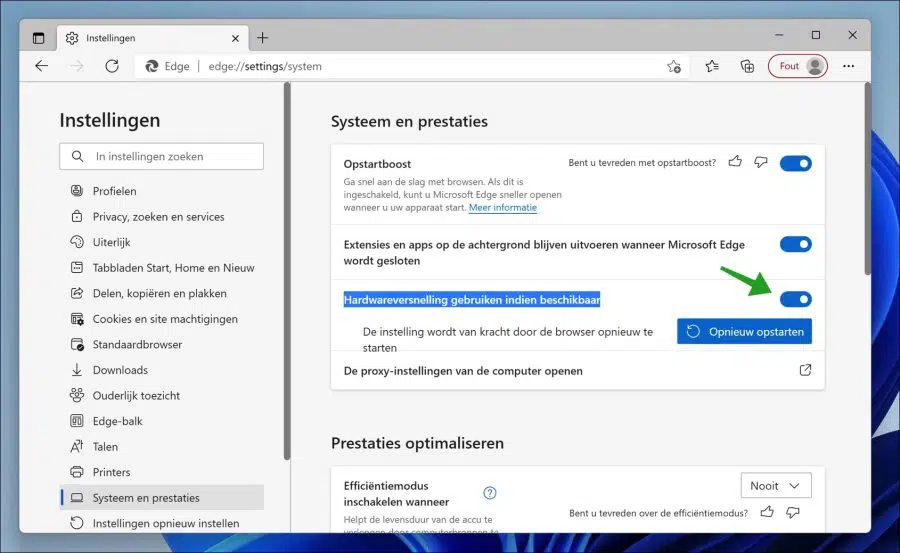Open the Nooit efficiency mode dropdown
Screen dimensions: 900x553
pyautogui.click(x=776, y=486)
